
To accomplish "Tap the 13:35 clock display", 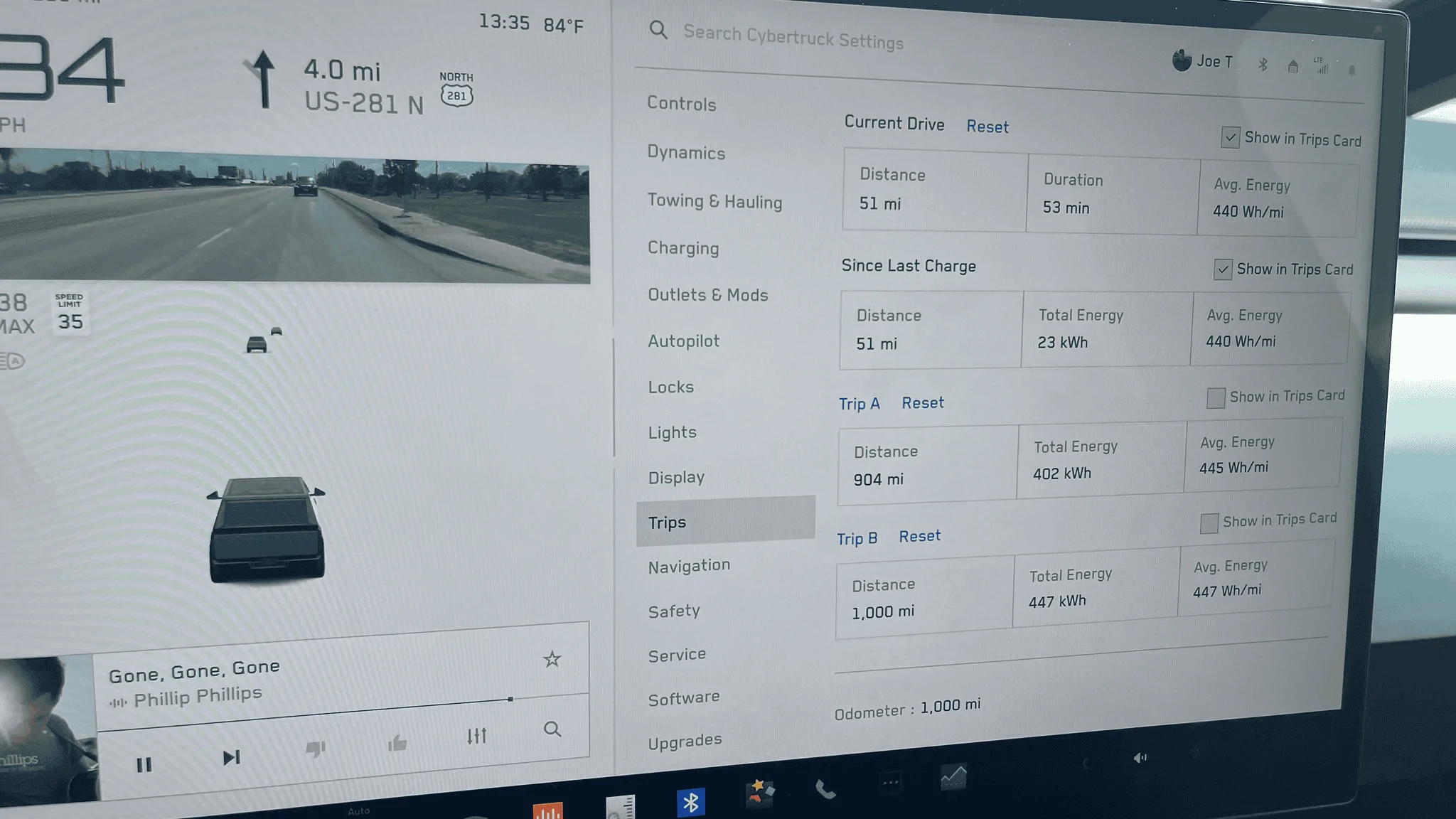I will 503,22.
